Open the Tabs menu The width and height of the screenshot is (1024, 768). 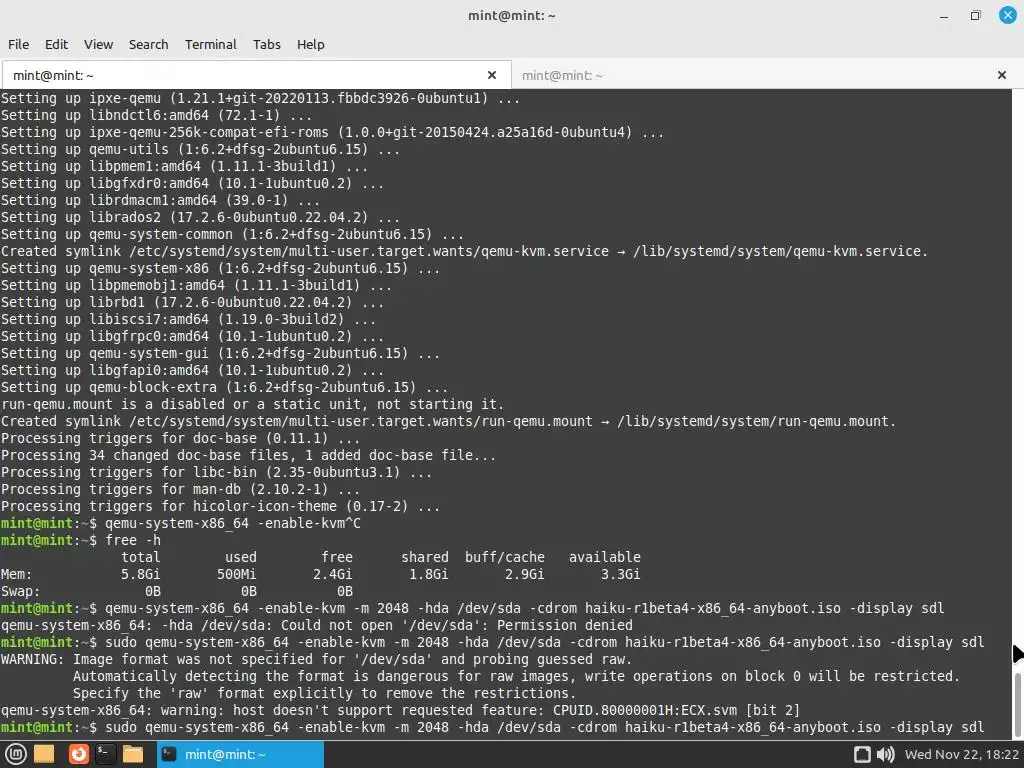pos(266,44)
